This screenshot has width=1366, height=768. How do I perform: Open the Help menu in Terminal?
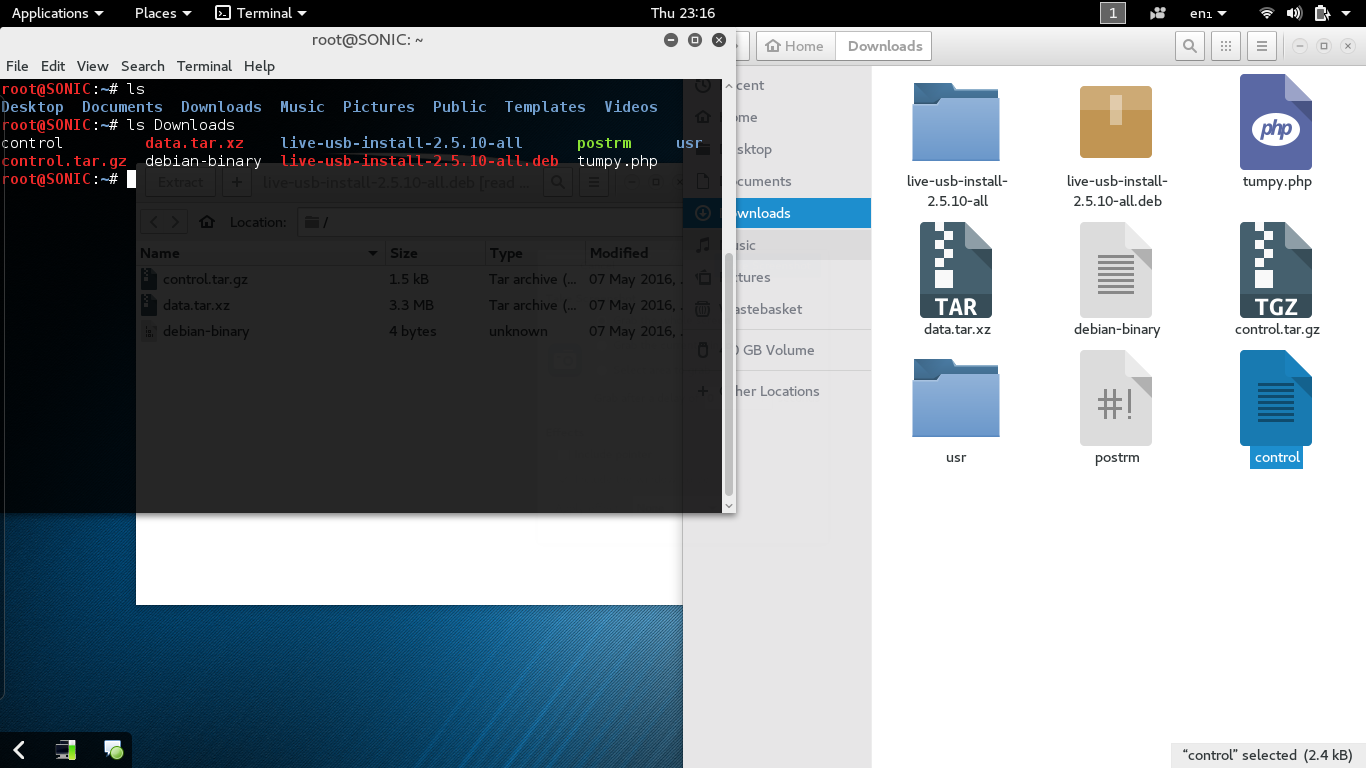pos(259,66)
